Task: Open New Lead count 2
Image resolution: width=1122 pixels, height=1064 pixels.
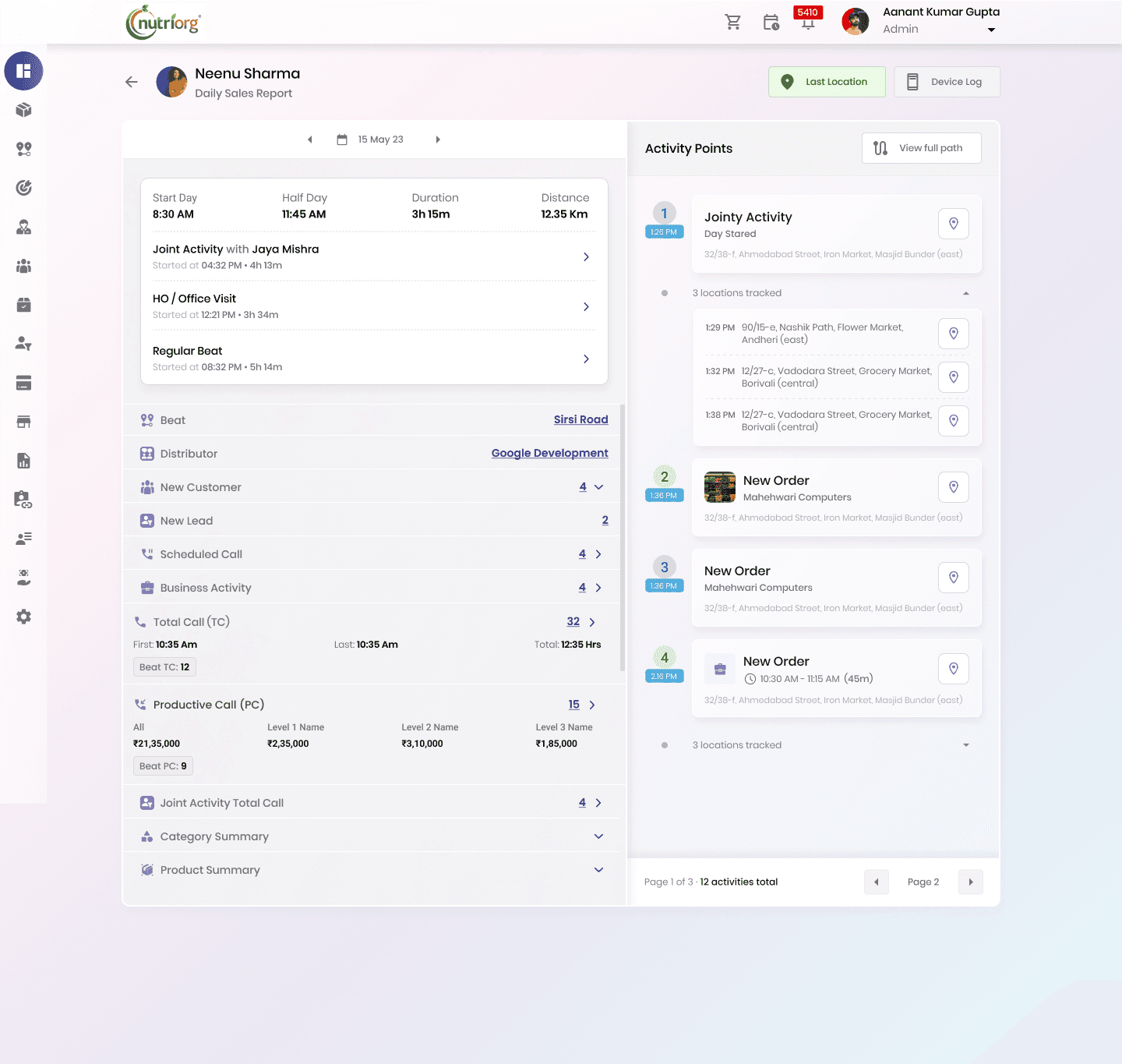Action: [x=605, y=520]
